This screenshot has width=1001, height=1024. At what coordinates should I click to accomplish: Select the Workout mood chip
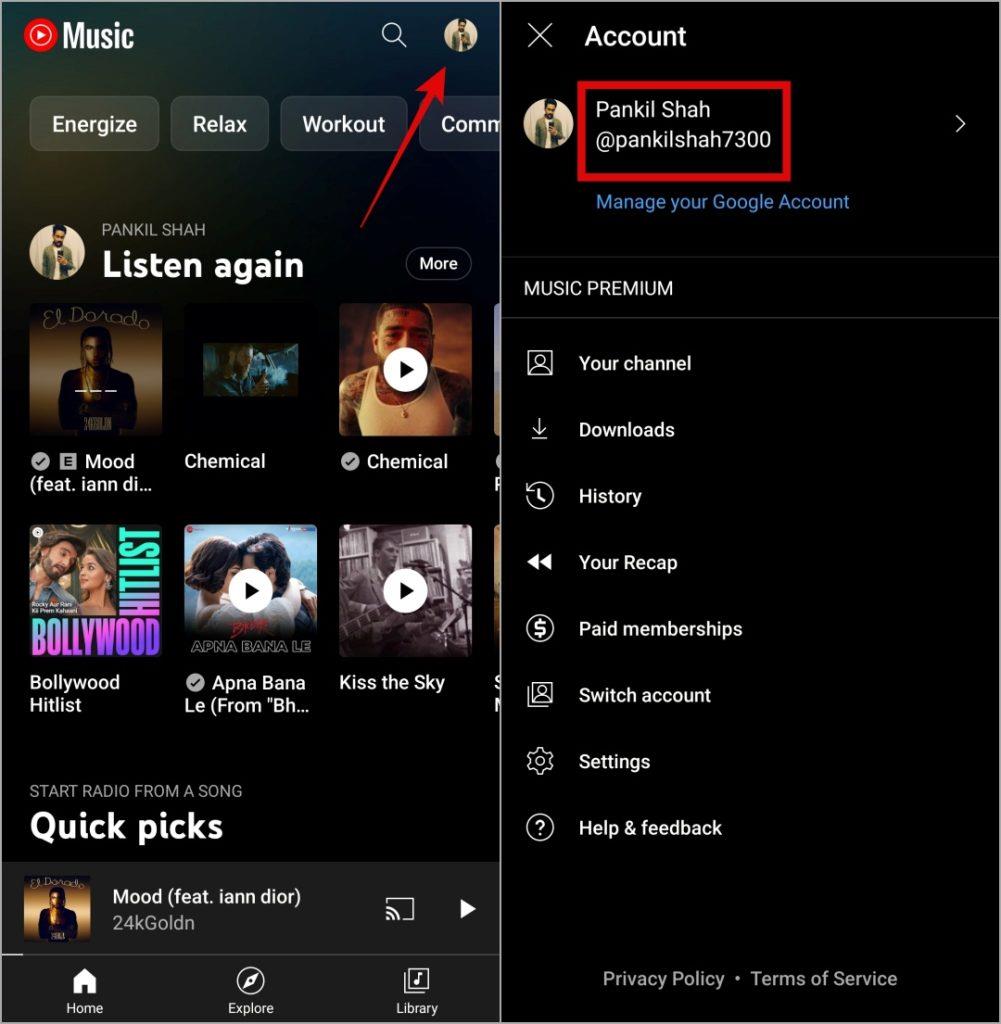pos(344,124)
